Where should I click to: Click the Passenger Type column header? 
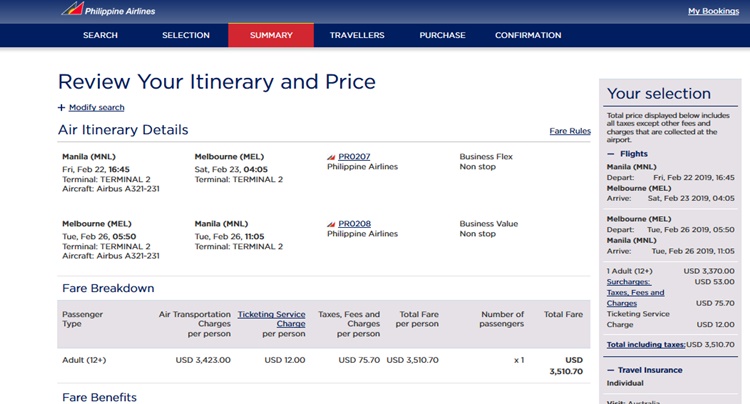82,319
